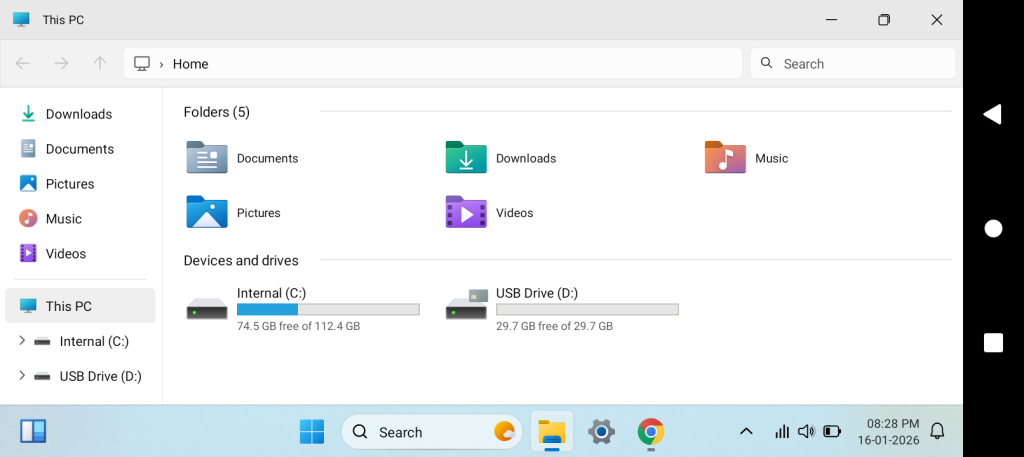The image size is (1024, 457).
Task: Click the Up arrow navigation button
Action: coord(100,63)
